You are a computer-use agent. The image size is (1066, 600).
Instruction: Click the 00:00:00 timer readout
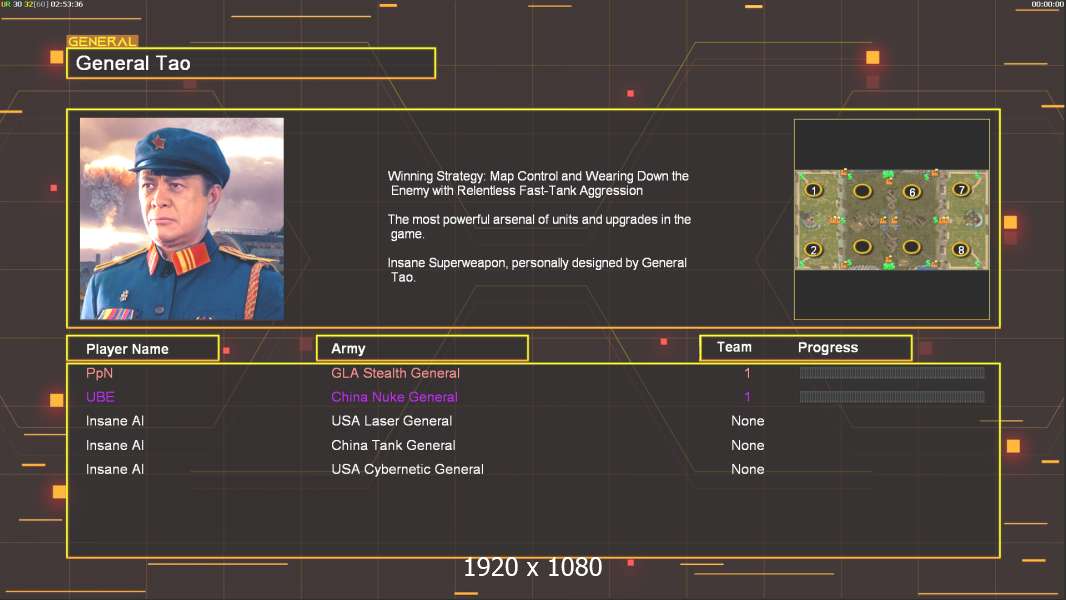pos(1048,4)
